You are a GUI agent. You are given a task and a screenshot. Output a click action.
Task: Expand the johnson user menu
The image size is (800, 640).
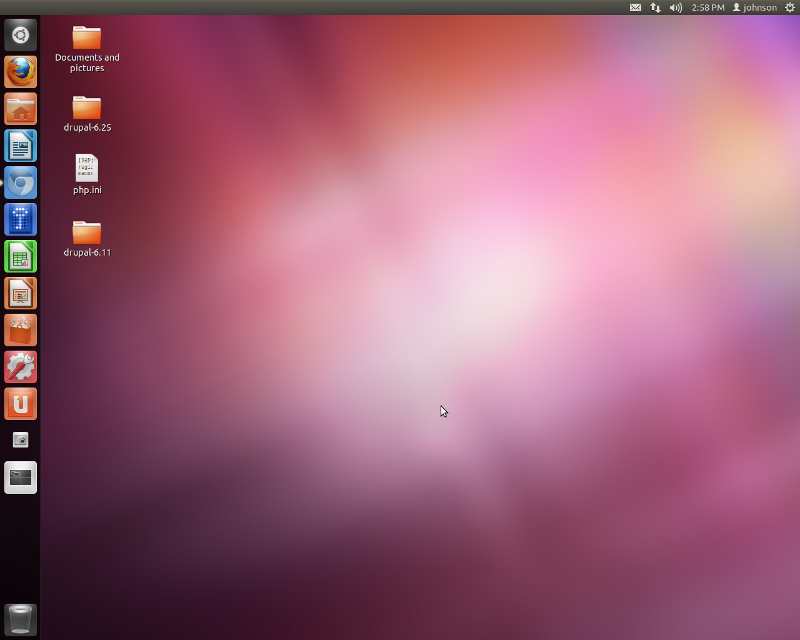pos(755,7)
